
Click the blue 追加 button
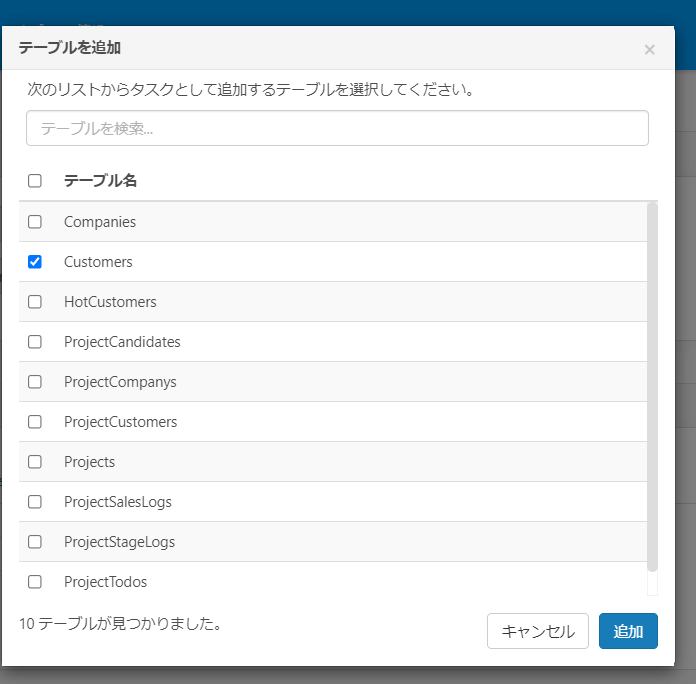628,631
